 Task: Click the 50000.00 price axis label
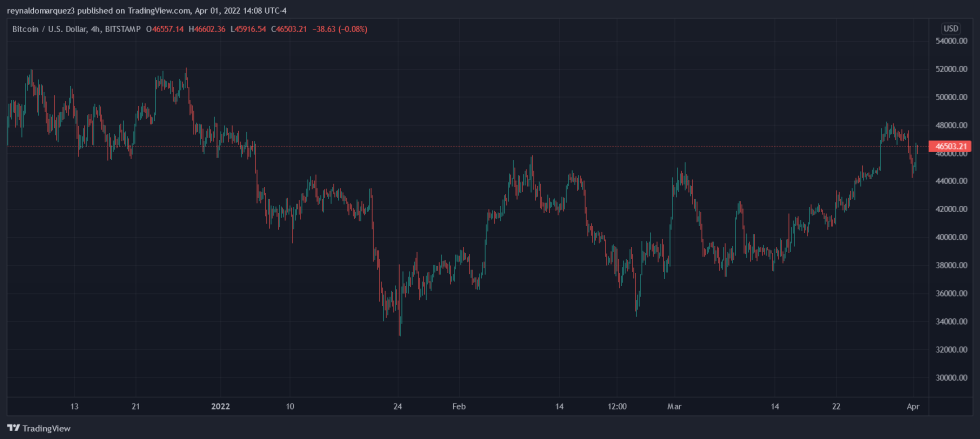pos(951,98)
